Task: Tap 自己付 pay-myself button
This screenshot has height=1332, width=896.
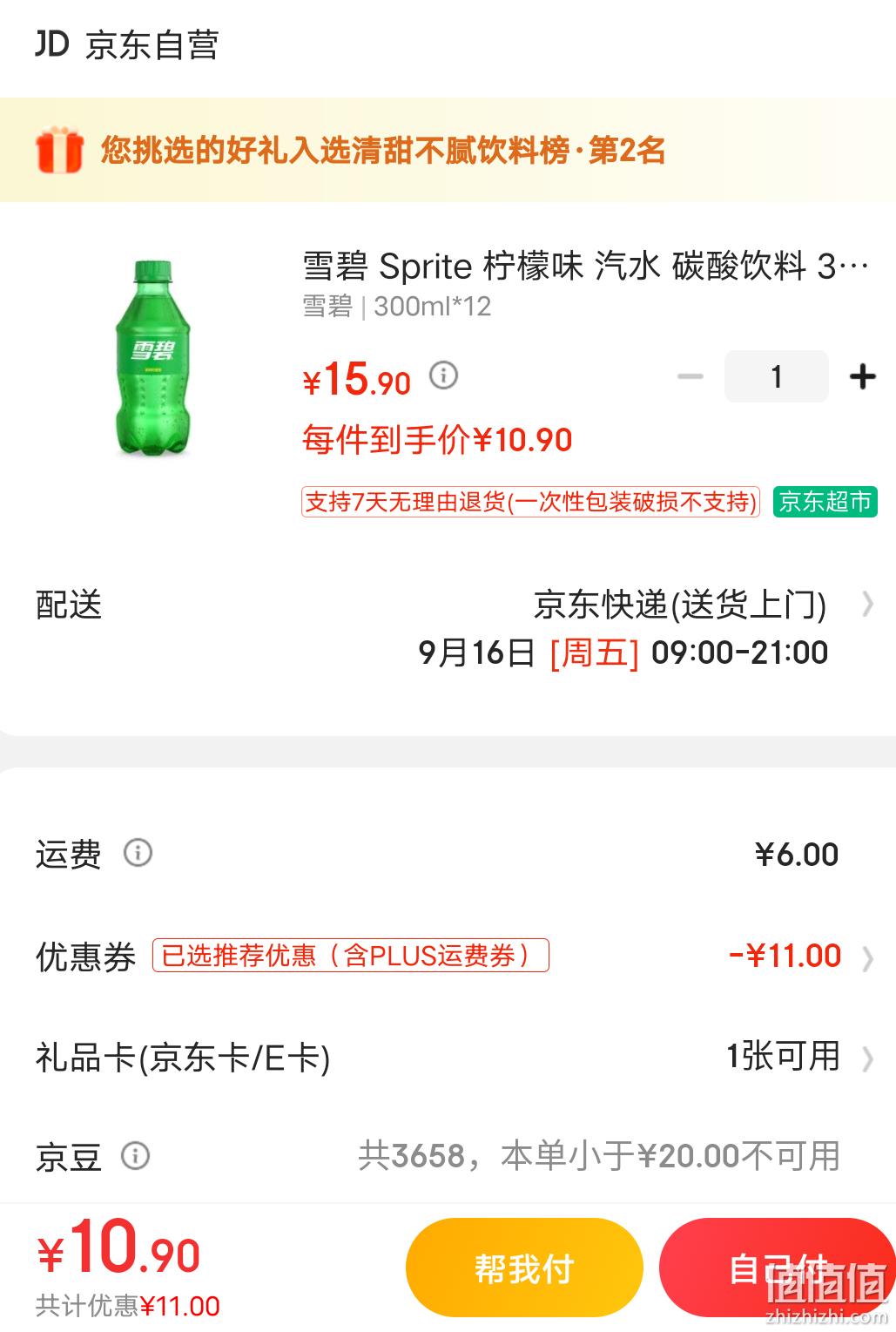Action: pyautogui.click(x=778, y=1268)
